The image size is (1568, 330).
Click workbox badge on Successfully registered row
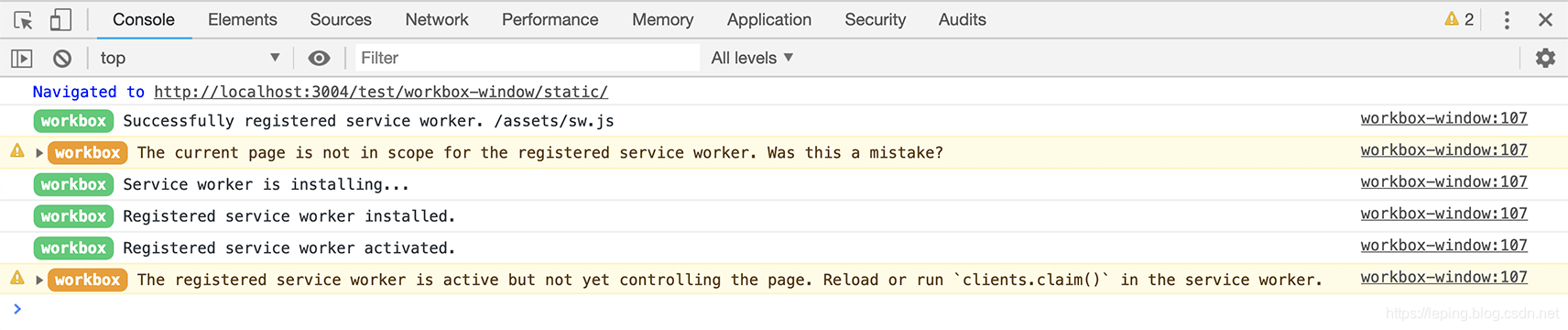73,121
